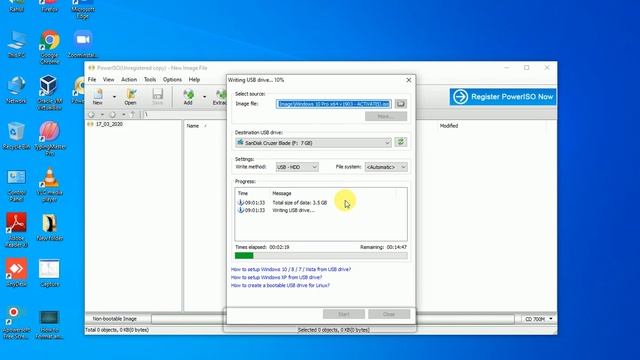Viewport: 640px width, 360px height.
Task: Open the back history dropdown arrow
Action: click(x=102, y=115)
